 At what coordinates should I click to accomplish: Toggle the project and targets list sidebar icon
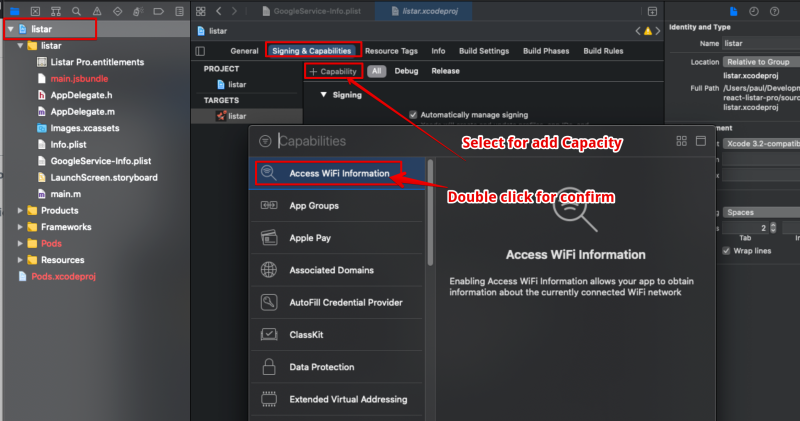200,51
